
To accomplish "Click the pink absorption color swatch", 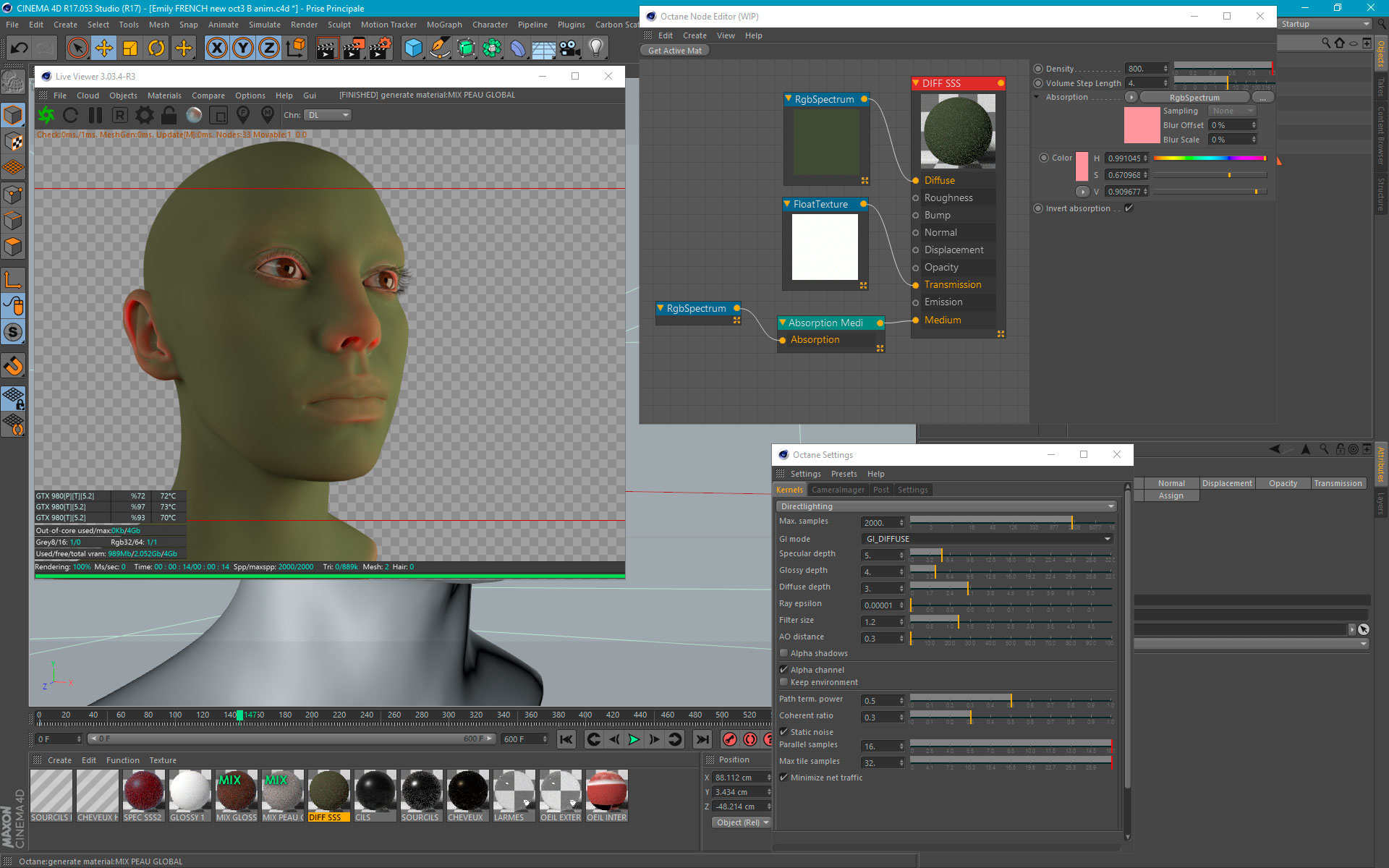I will coord(1142,125).
